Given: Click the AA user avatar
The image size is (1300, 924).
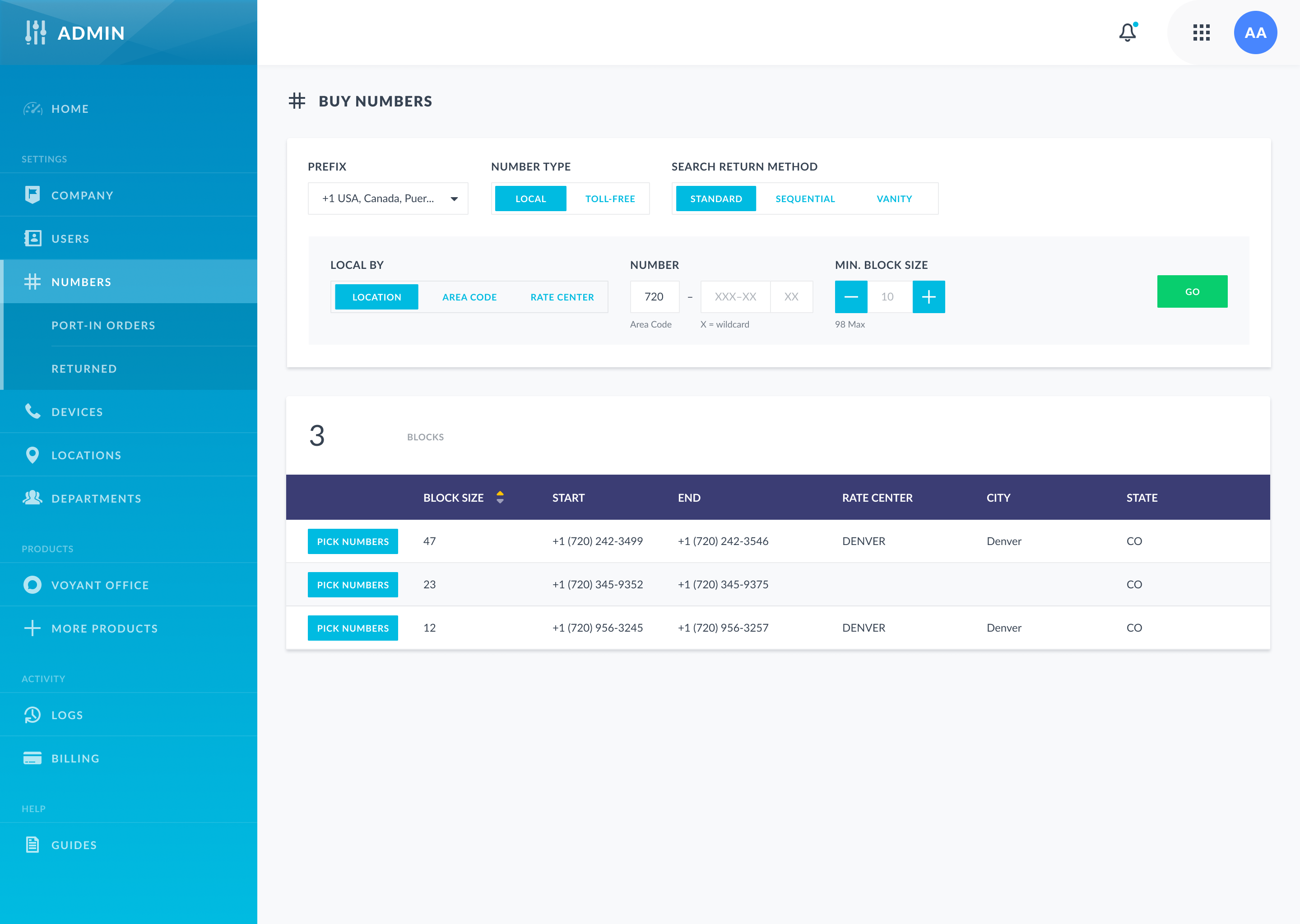Looking at the screenshot, I should [x=1255, y=32].
